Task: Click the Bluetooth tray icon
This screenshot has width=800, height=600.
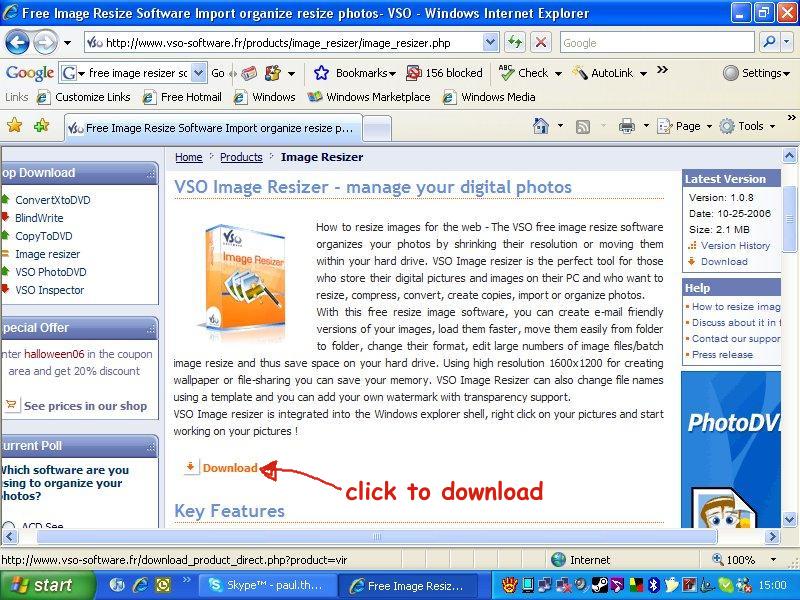Action: (653, 585)
